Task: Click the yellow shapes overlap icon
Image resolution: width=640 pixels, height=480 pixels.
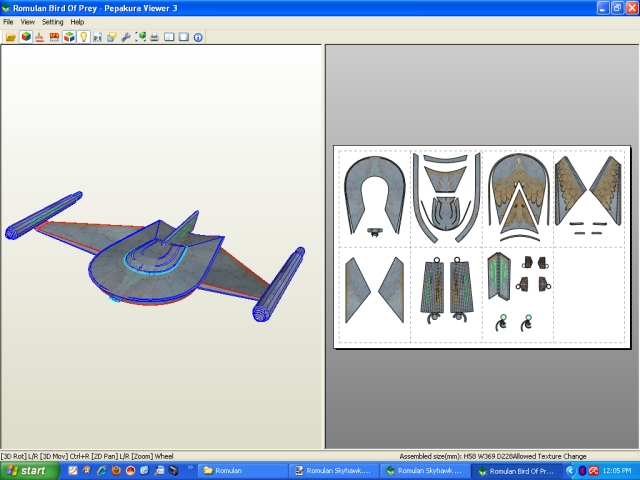Action: coord(111,37)
